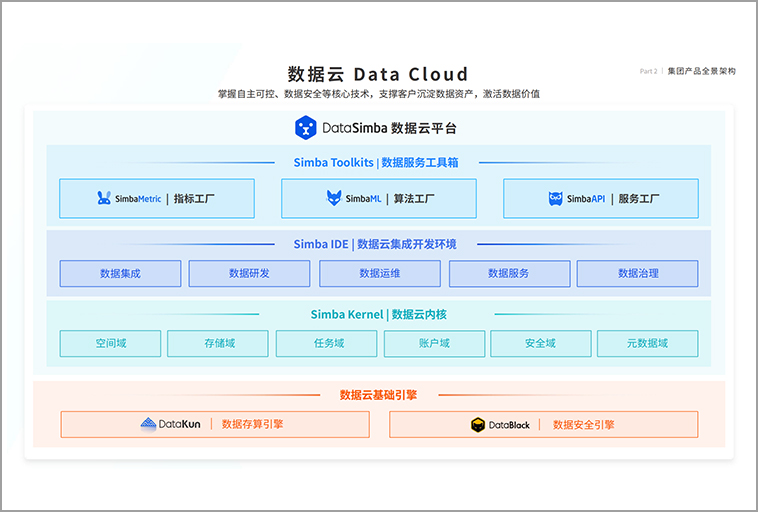Click the 数据安全引擎 label
758x512 pixels.
[x=583, y=424]
